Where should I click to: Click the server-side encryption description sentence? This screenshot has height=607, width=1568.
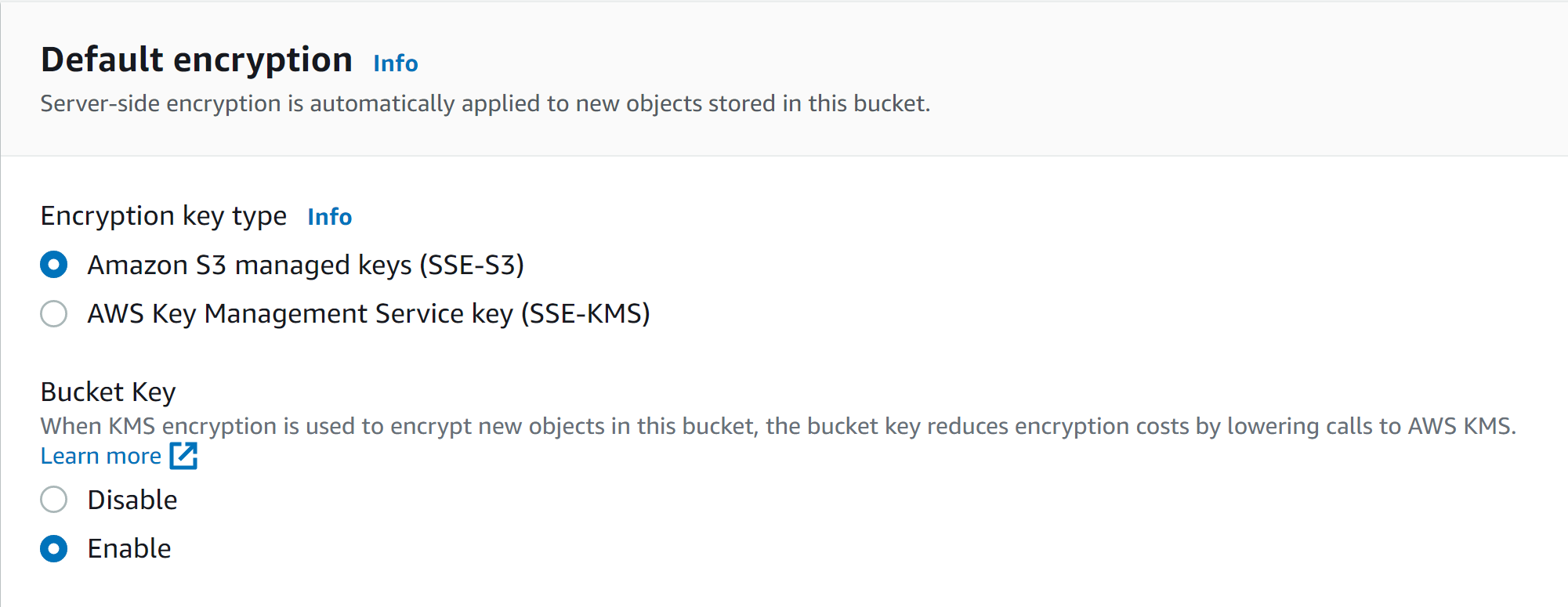pos(485,103)
